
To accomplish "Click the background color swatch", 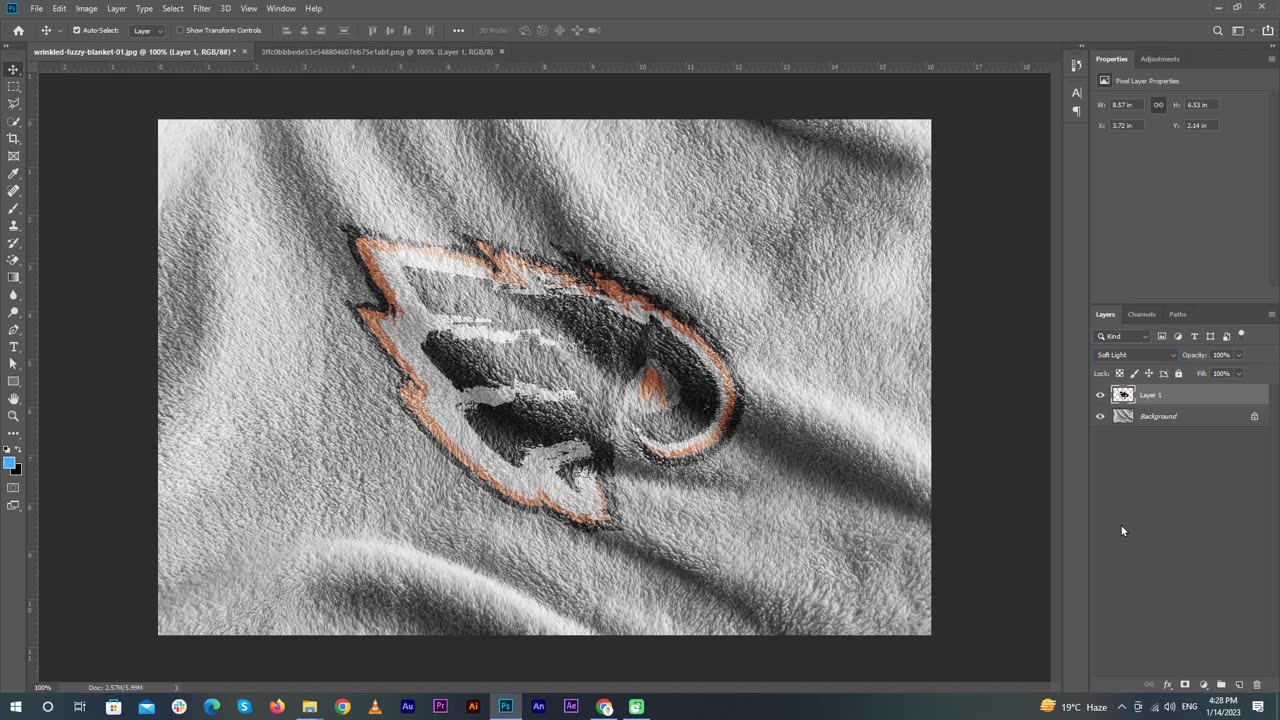I will click(16, 469).
